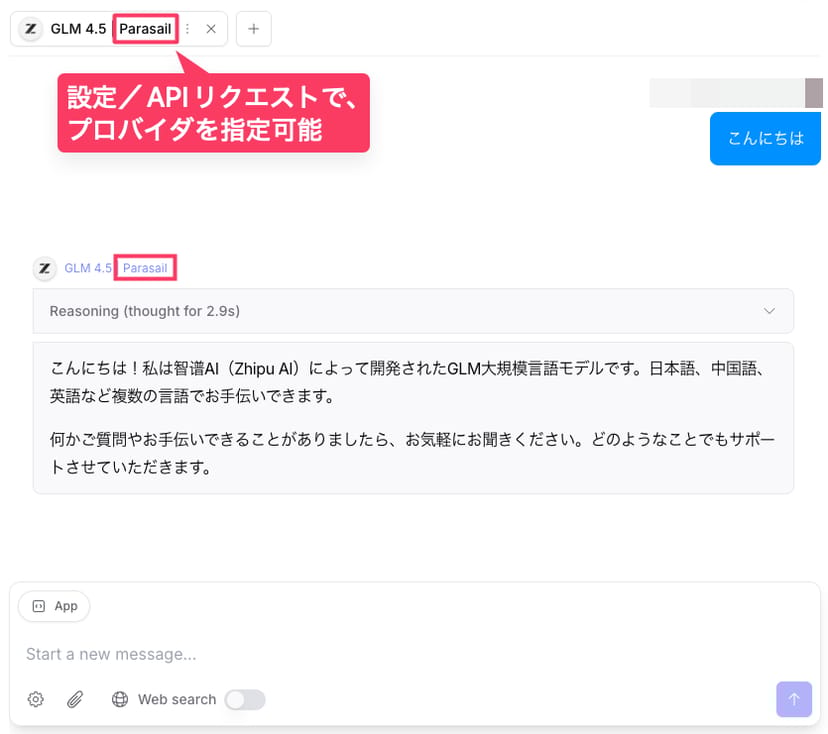828x734 pixels.
Task: Expand the Reasoning (thought for 2.9s) section
Action: click(400, 311)
